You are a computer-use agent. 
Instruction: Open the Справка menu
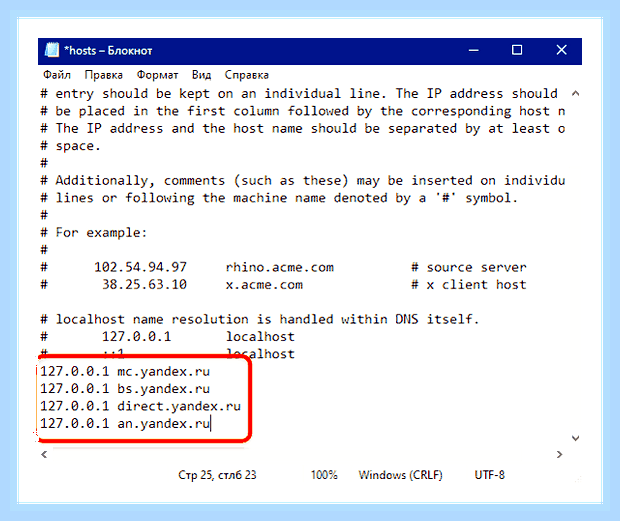point(247,75)
